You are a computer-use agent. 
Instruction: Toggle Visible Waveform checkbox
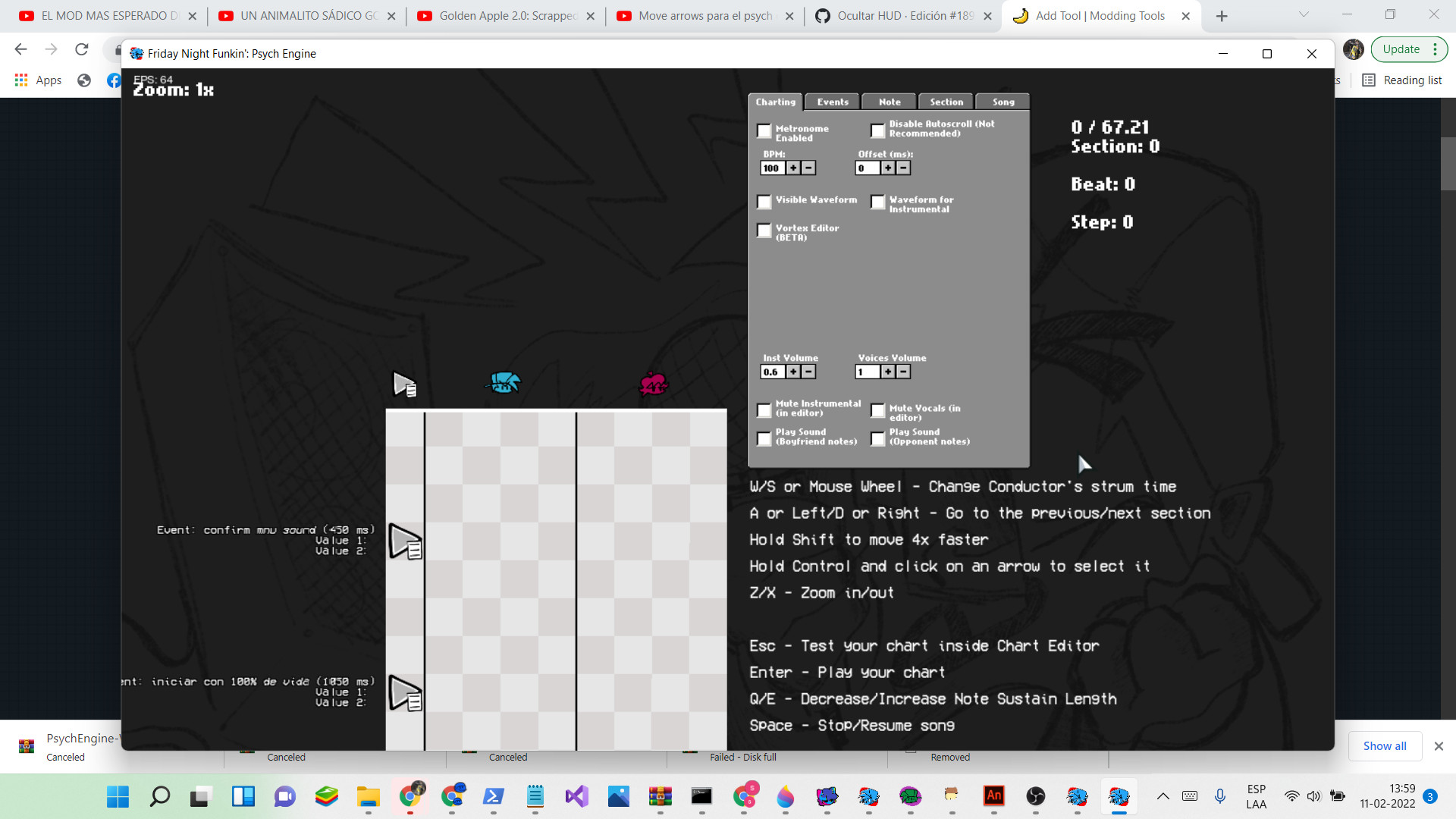pos(764,202)
